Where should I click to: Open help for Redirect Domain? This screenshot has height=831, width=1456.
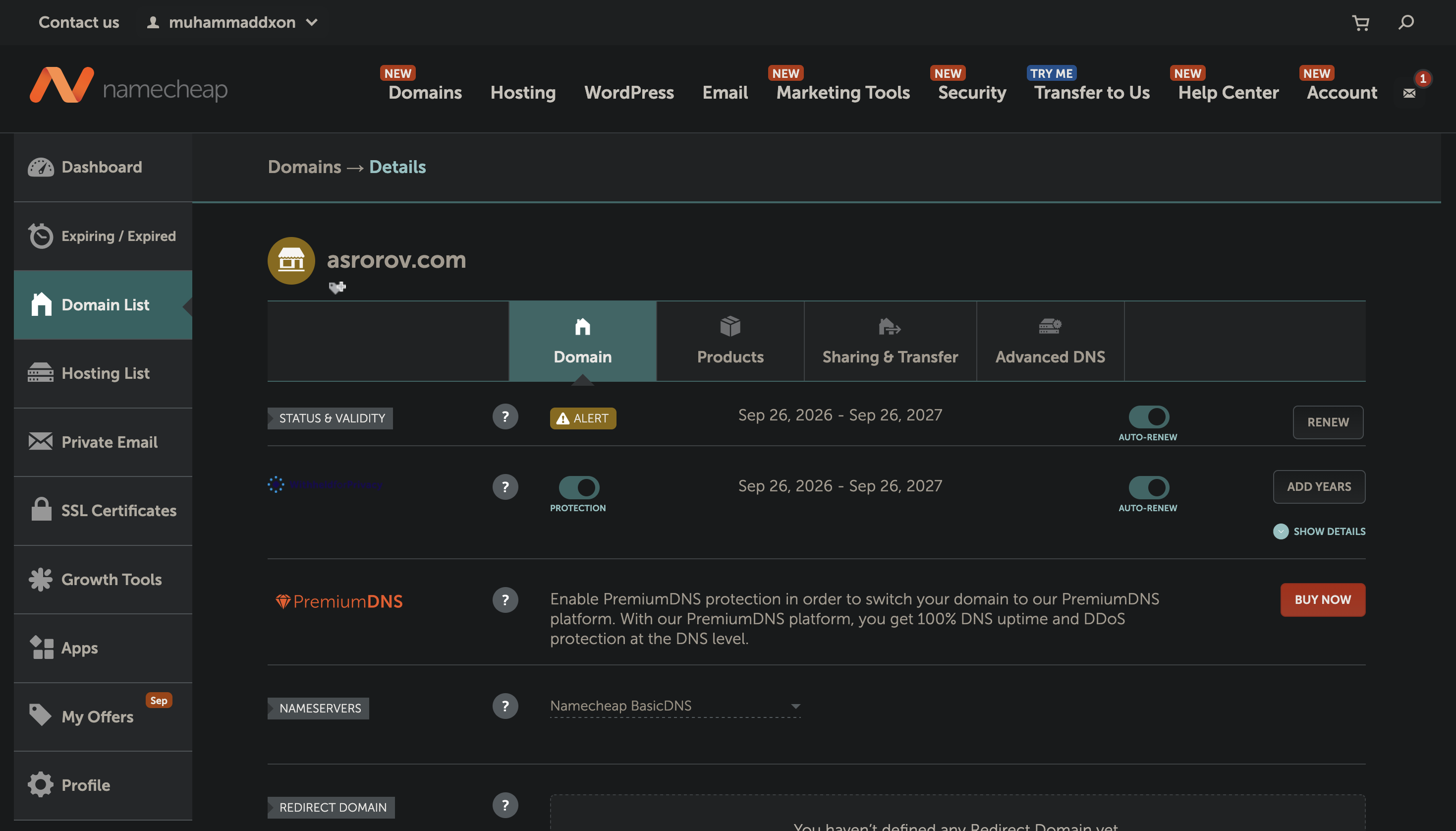(505, 805)
